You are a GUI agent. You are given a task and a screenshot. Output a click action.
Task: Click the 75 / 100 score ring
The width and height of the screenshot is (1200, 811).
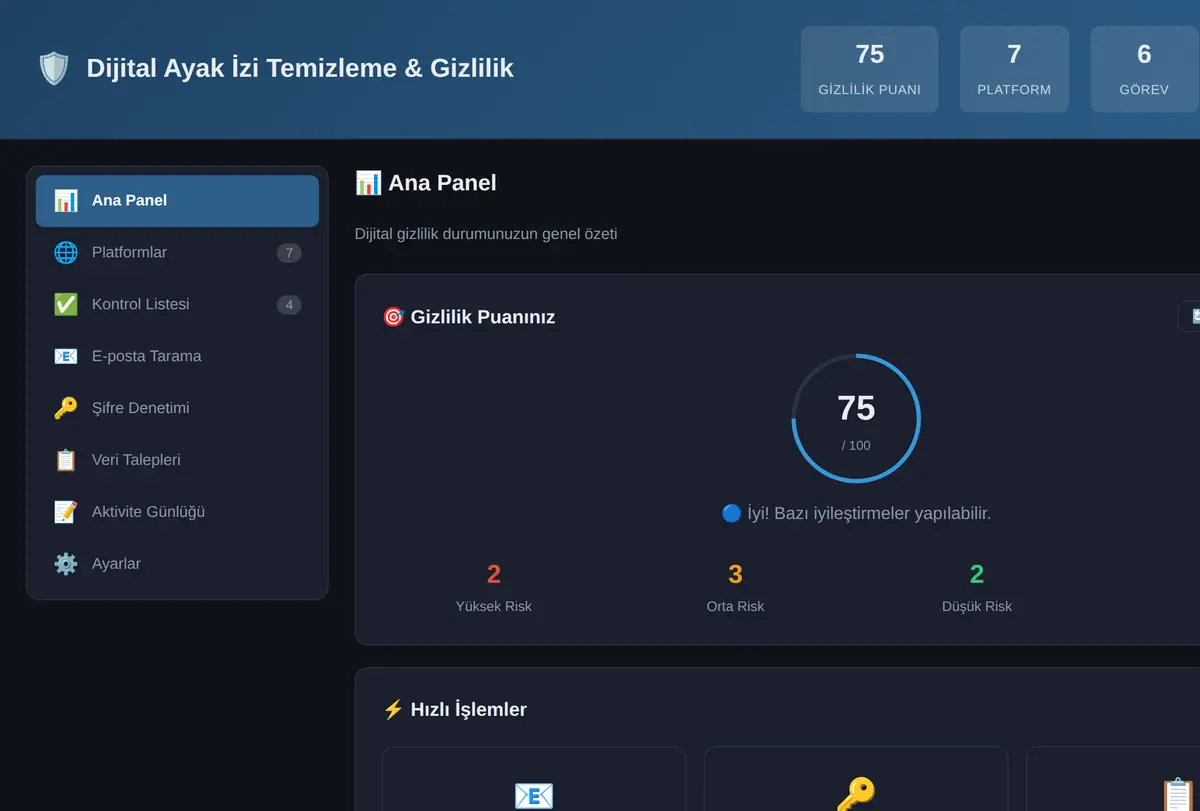click(x=856, y=419)
